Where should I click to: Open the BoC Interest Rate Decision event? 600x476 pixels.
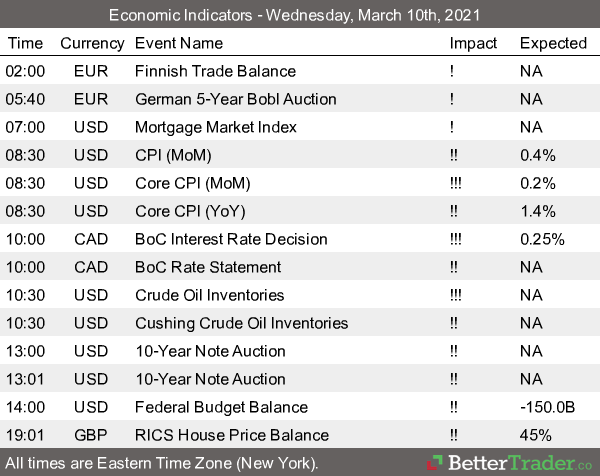click(x=231, y=239)
